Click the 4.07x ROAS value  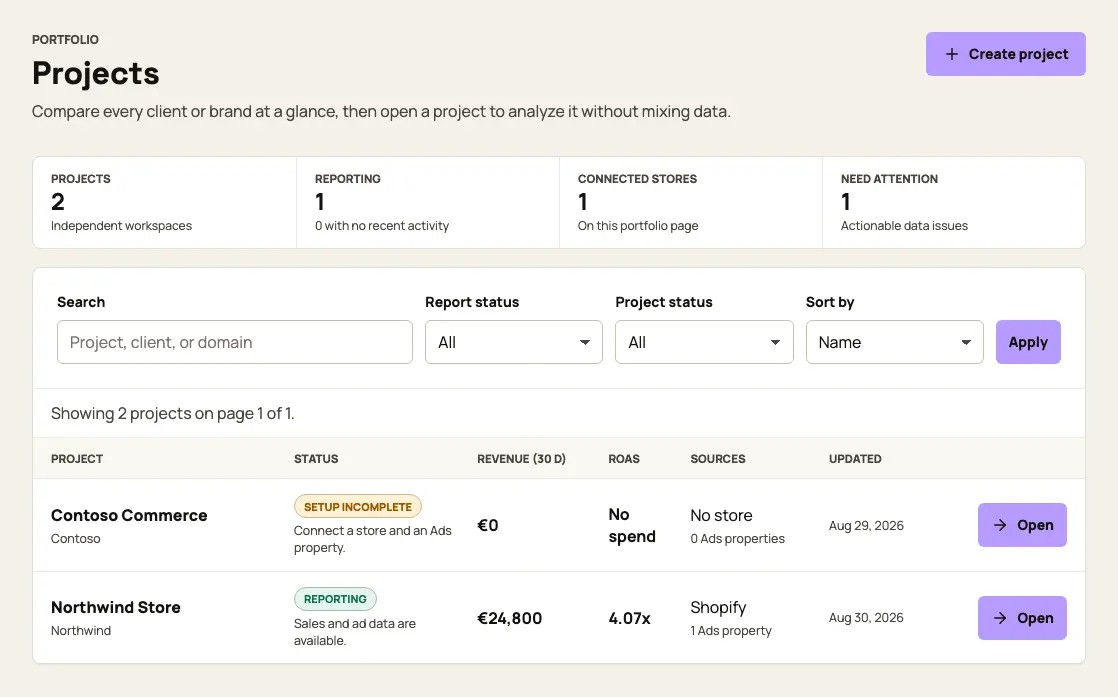click(x=630, y=618)
